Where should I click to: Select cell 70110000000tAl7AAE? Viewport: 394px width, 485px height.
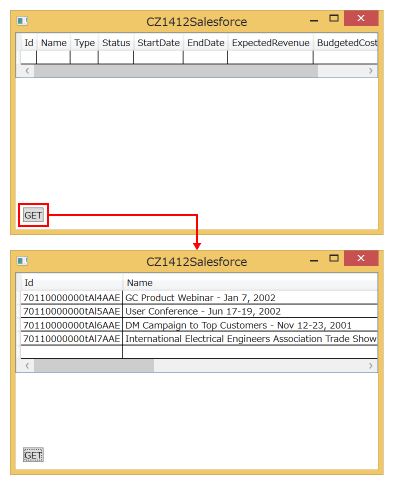click(72, 339)
